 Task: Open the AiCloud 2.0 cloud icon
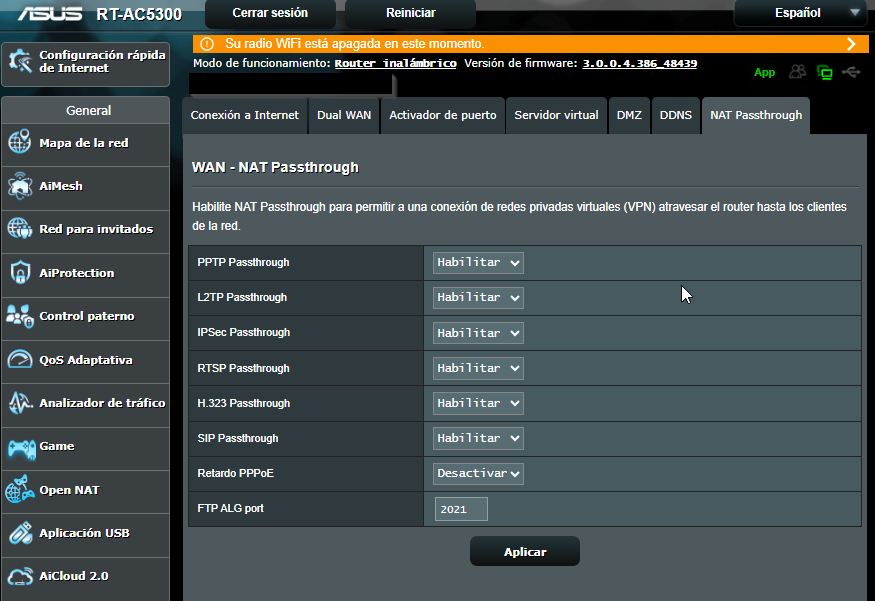click(20, 576)
